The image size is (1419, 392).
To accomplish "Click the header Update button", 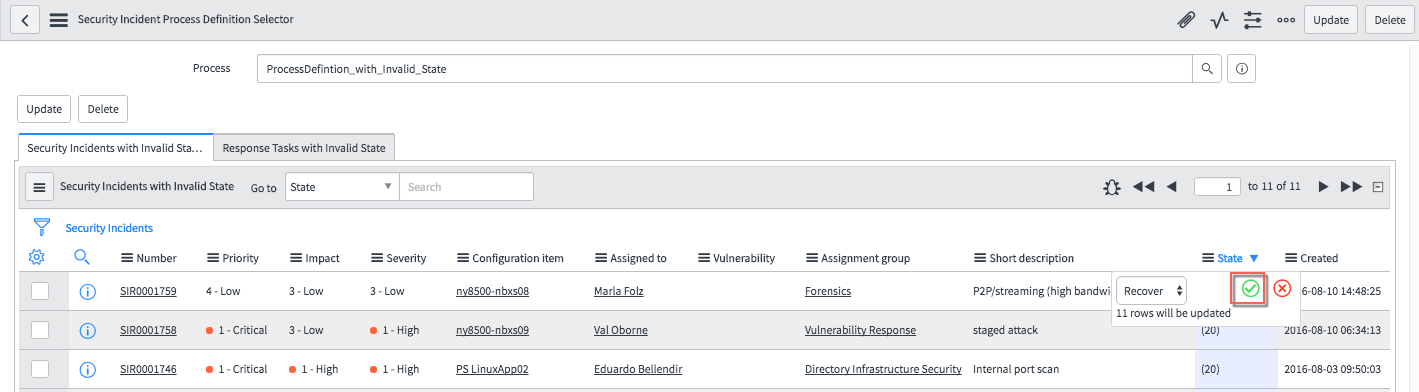I will point(1330,19).
